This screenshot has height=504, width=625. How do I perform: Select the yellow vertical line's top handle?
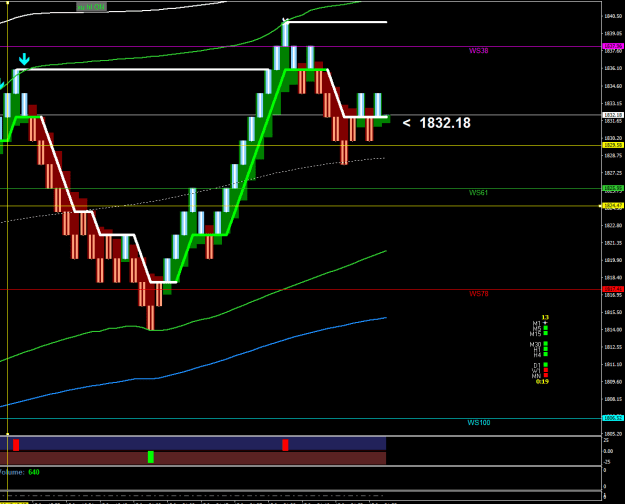[7, 2]
